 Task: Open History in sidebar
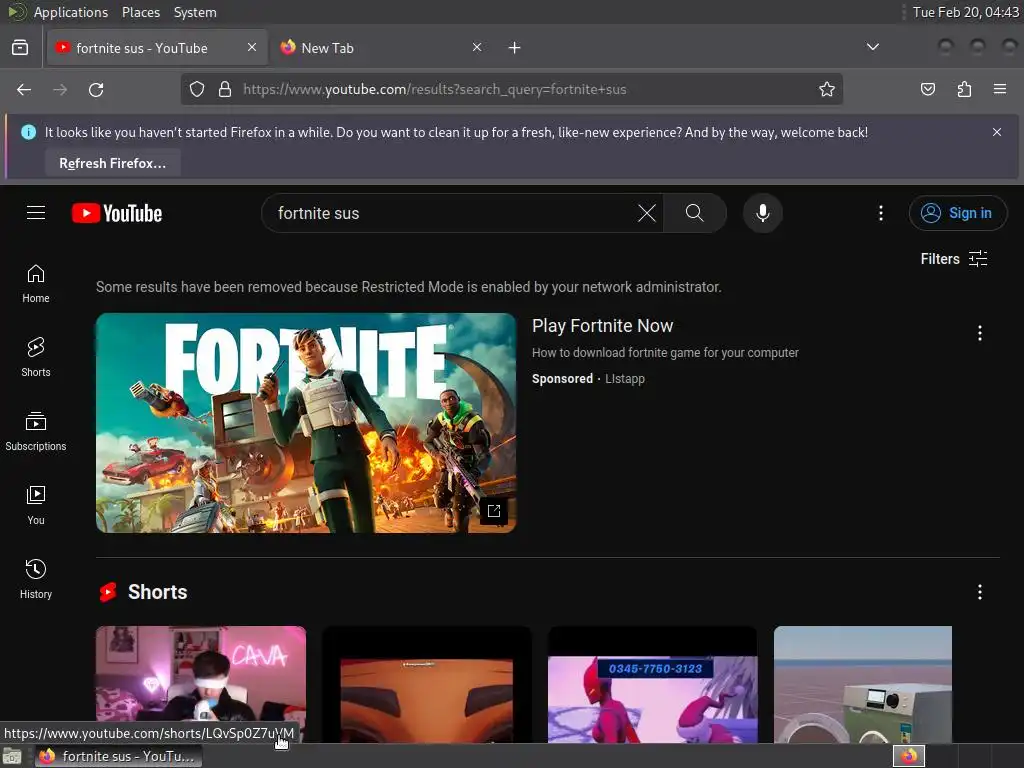36,579
